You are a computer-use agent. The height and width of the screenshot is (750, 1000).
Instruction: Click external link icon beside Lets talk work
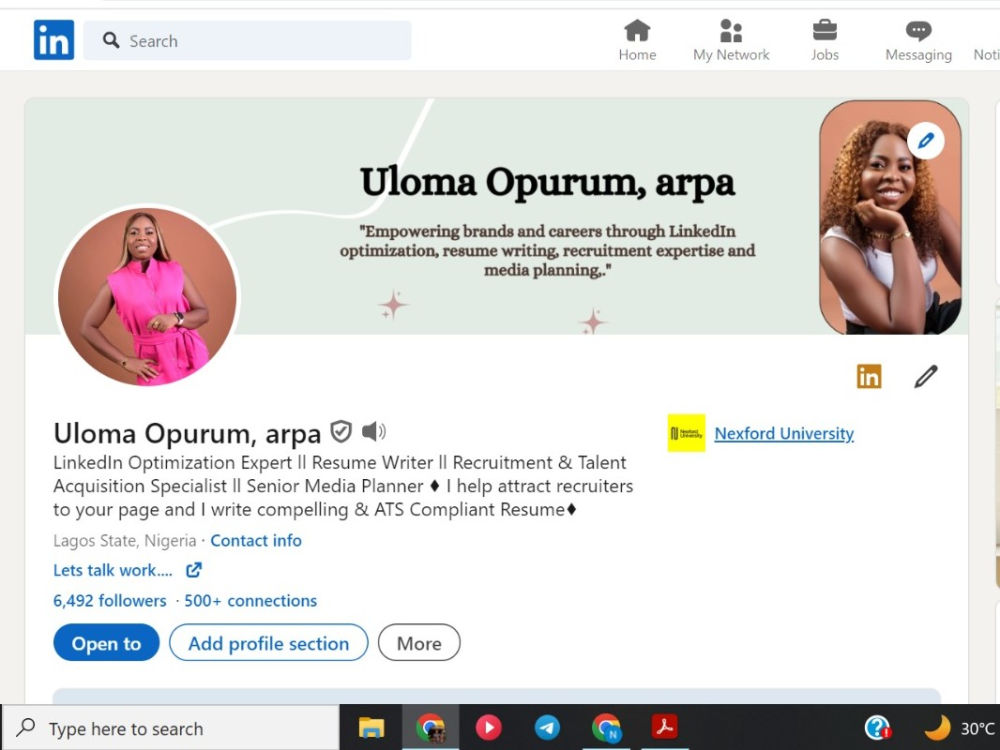pos(194,570)
